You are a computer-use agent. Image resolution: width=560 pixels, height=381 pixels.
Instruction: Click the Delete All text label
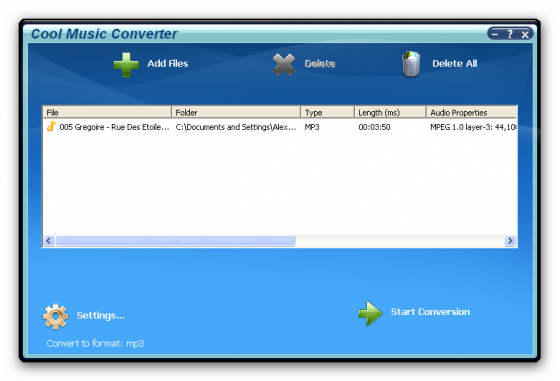(455, 64)
